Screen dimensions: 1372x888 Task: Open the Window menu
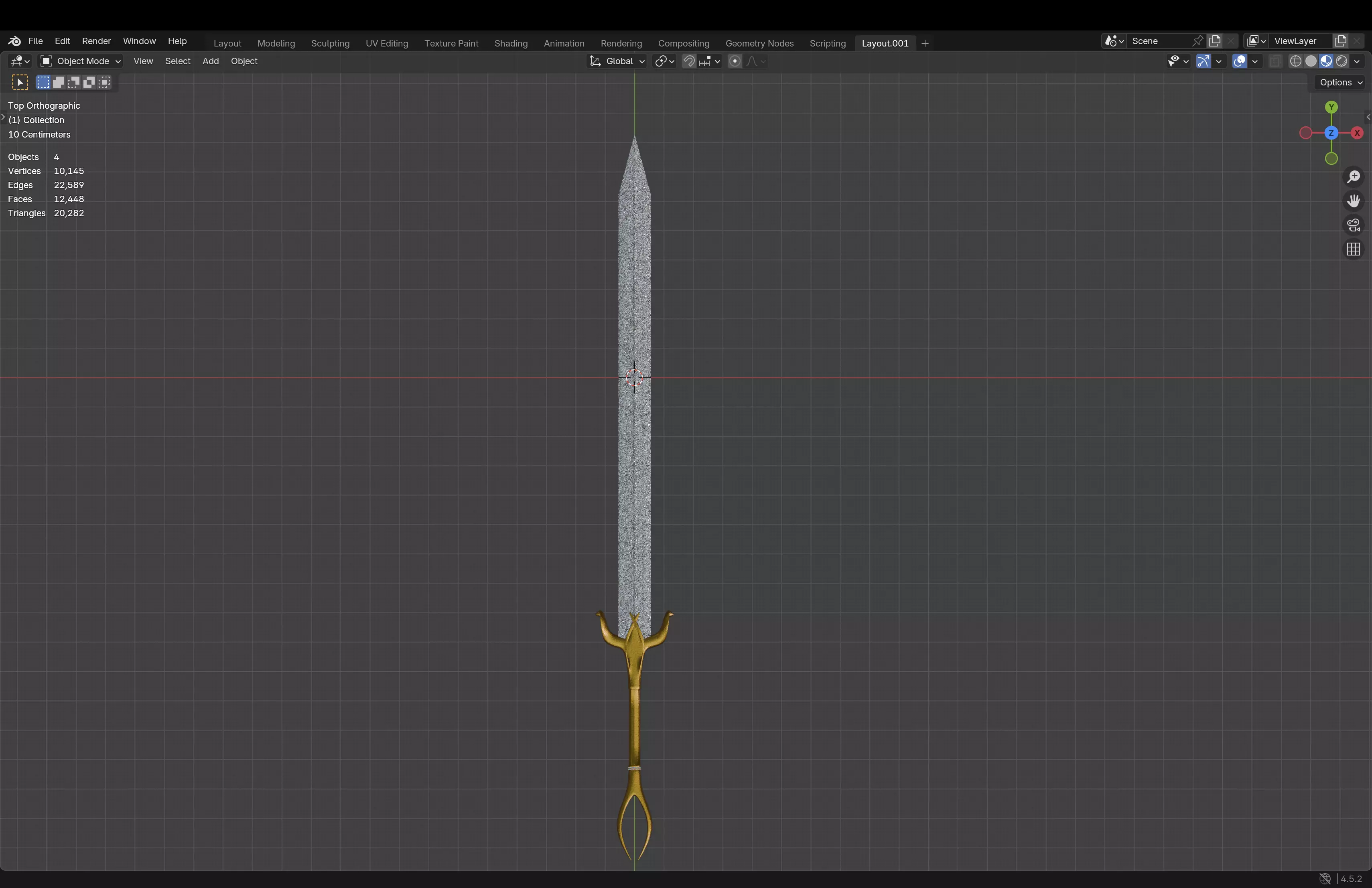(x=139, y=41)
